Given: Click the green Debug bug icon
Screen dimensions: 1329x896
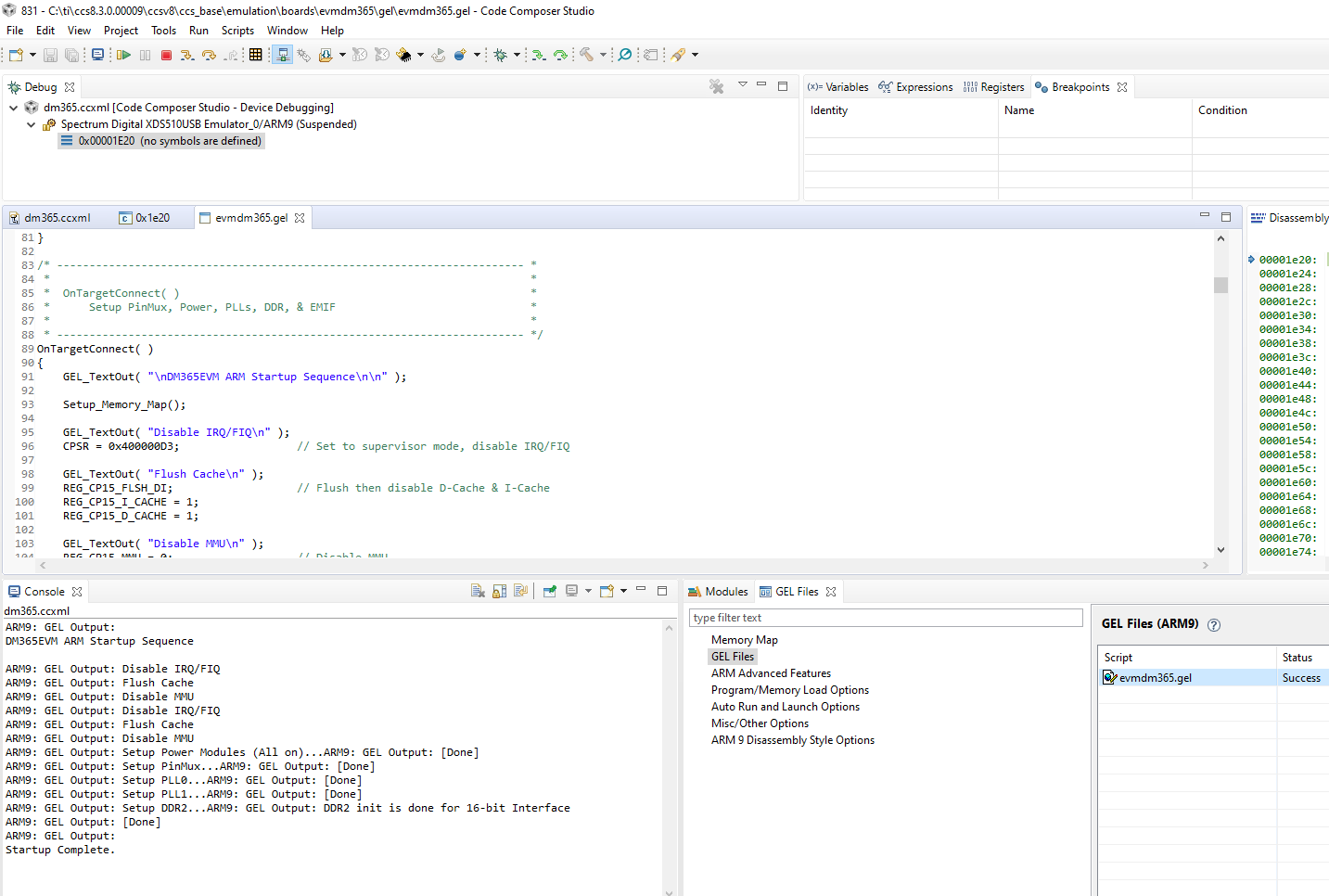Looking at the screenshot, I should point(500,55).
